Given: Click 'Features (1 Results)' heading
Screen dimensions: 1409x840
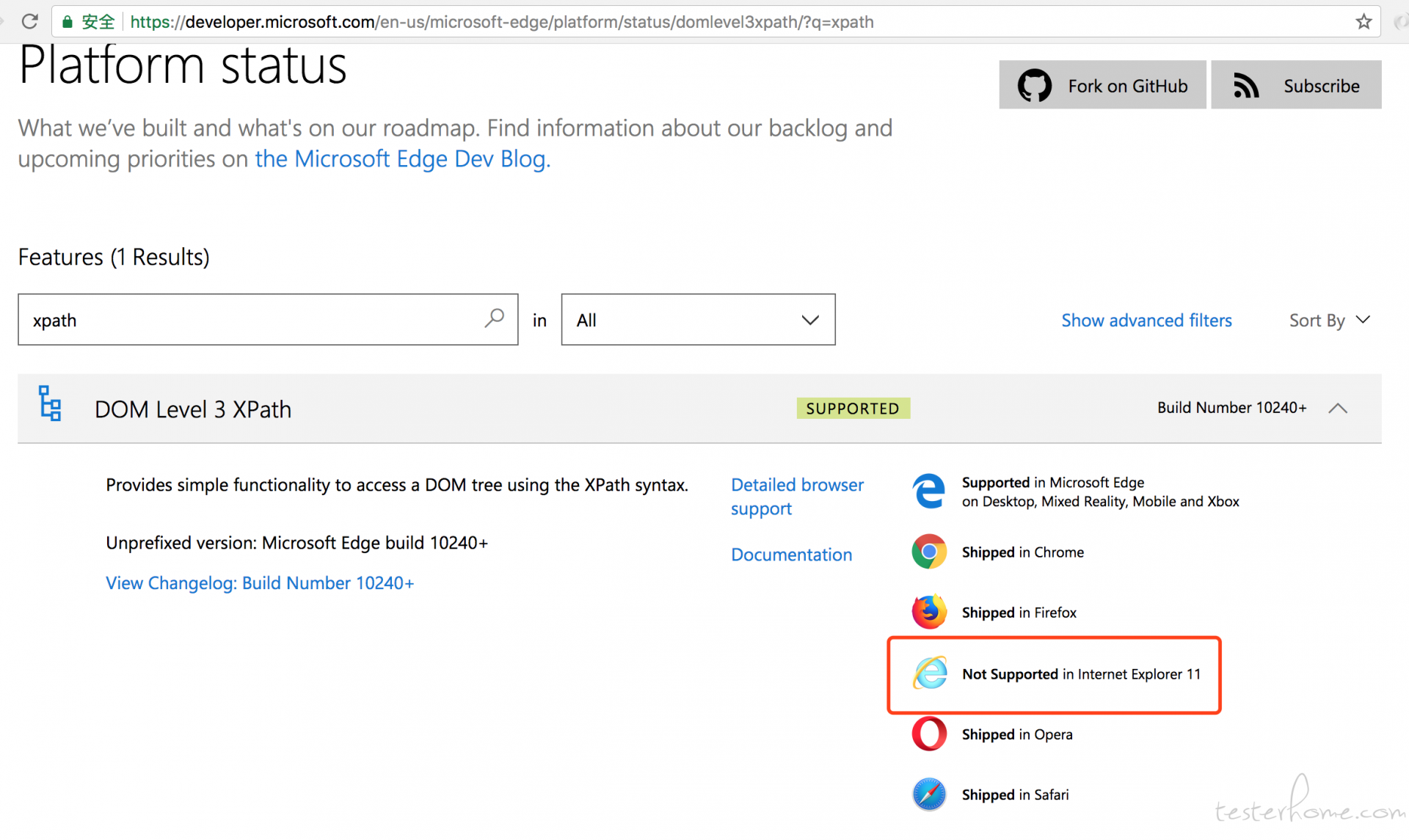Looking at the screenshot, I should tap(114, 257).
